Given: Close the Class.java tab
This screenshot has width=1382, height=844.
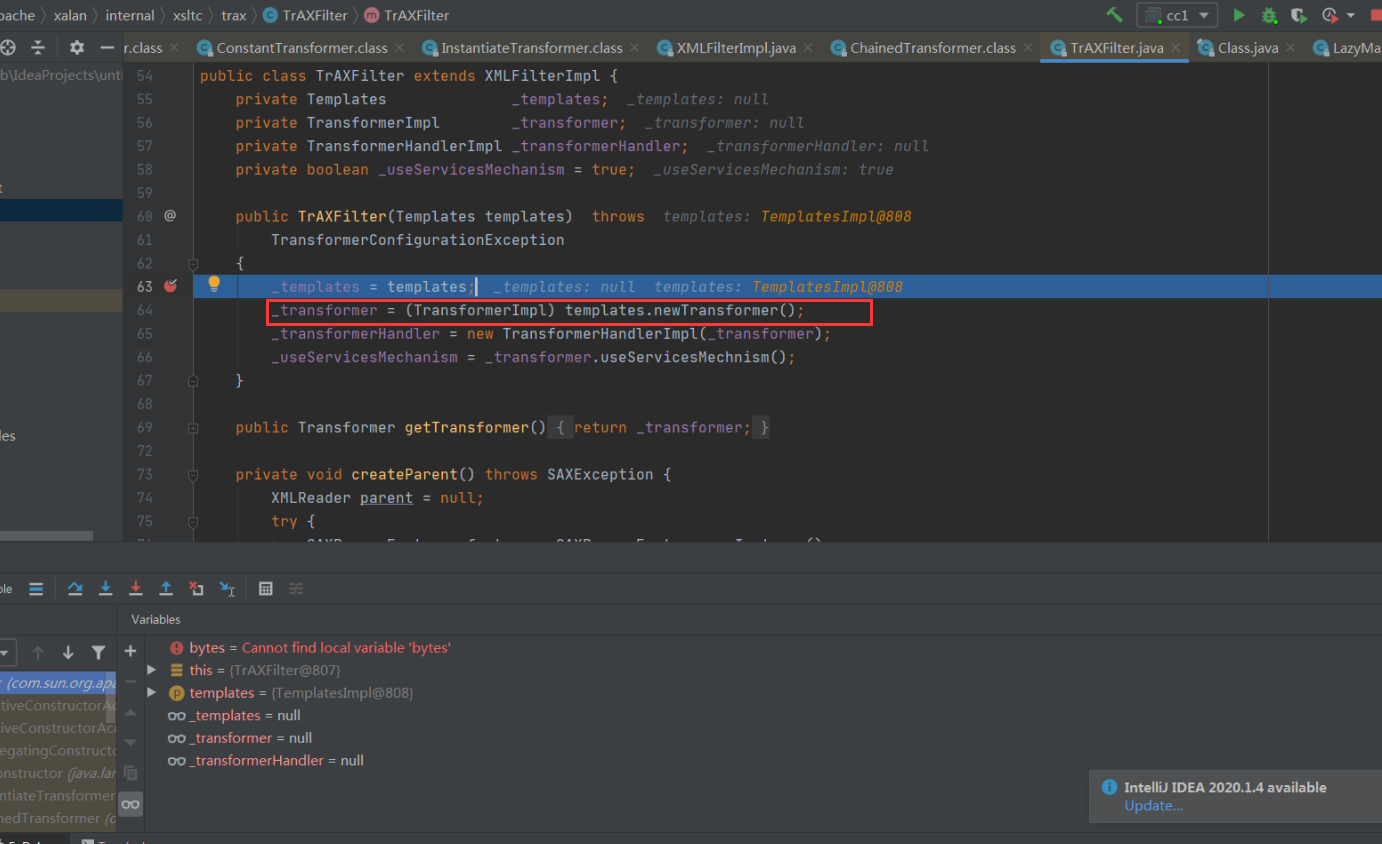Looking at the screenshot, I should 1292,47.
